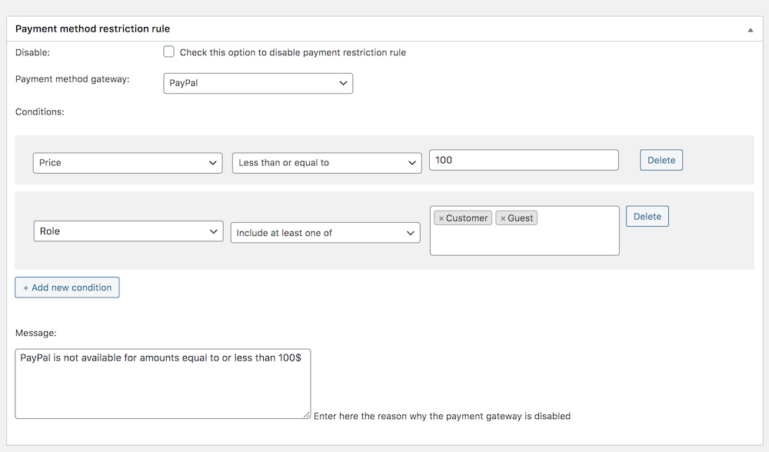Open the Include at least one of dropdown

point(325,233)
